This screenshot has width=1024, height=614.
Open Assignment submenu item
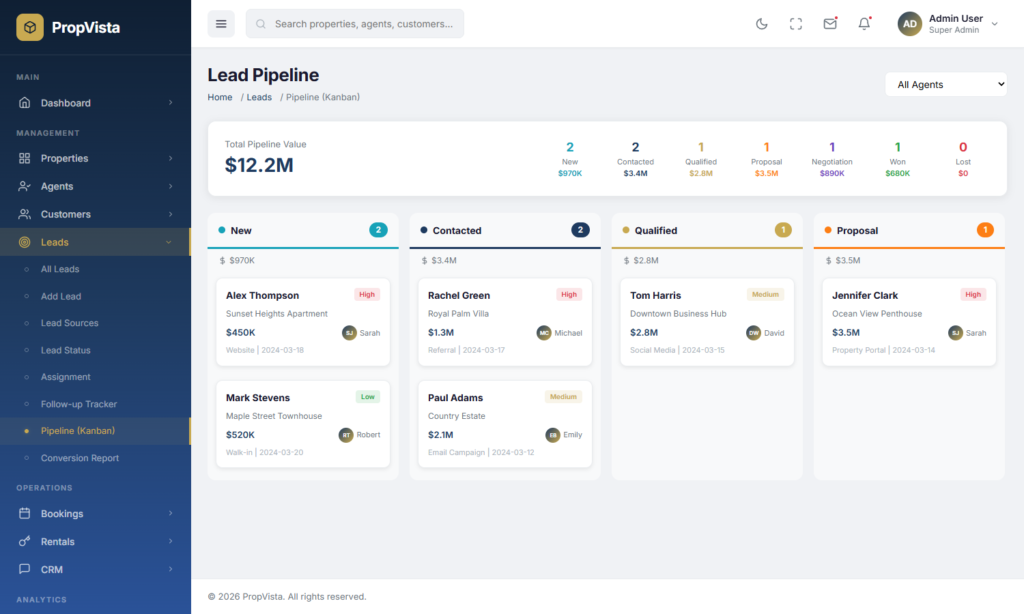coord(95,377)
